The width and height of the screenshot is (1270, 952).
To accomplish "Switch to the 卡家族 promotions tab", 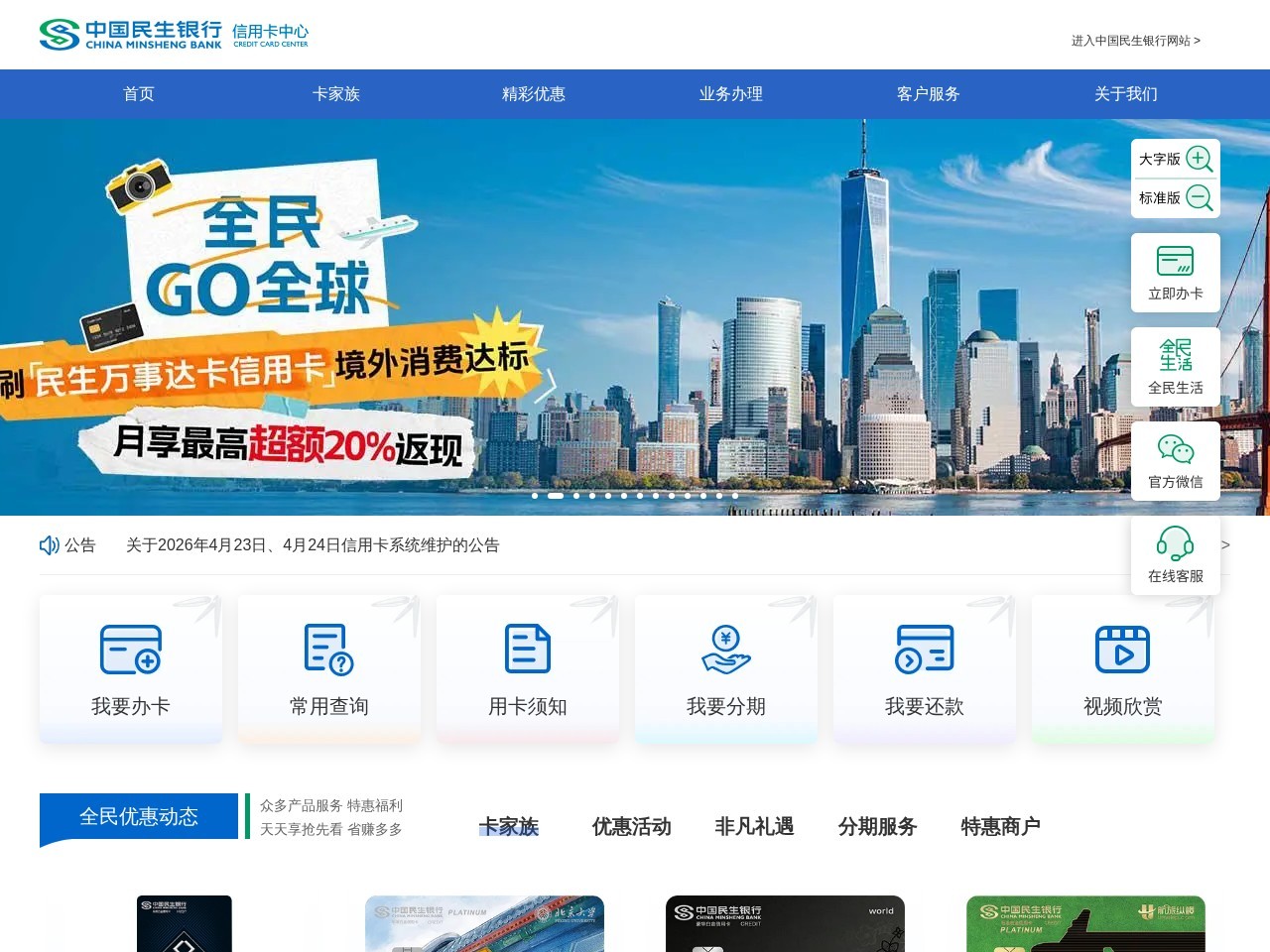I will [x=509, y=826].
